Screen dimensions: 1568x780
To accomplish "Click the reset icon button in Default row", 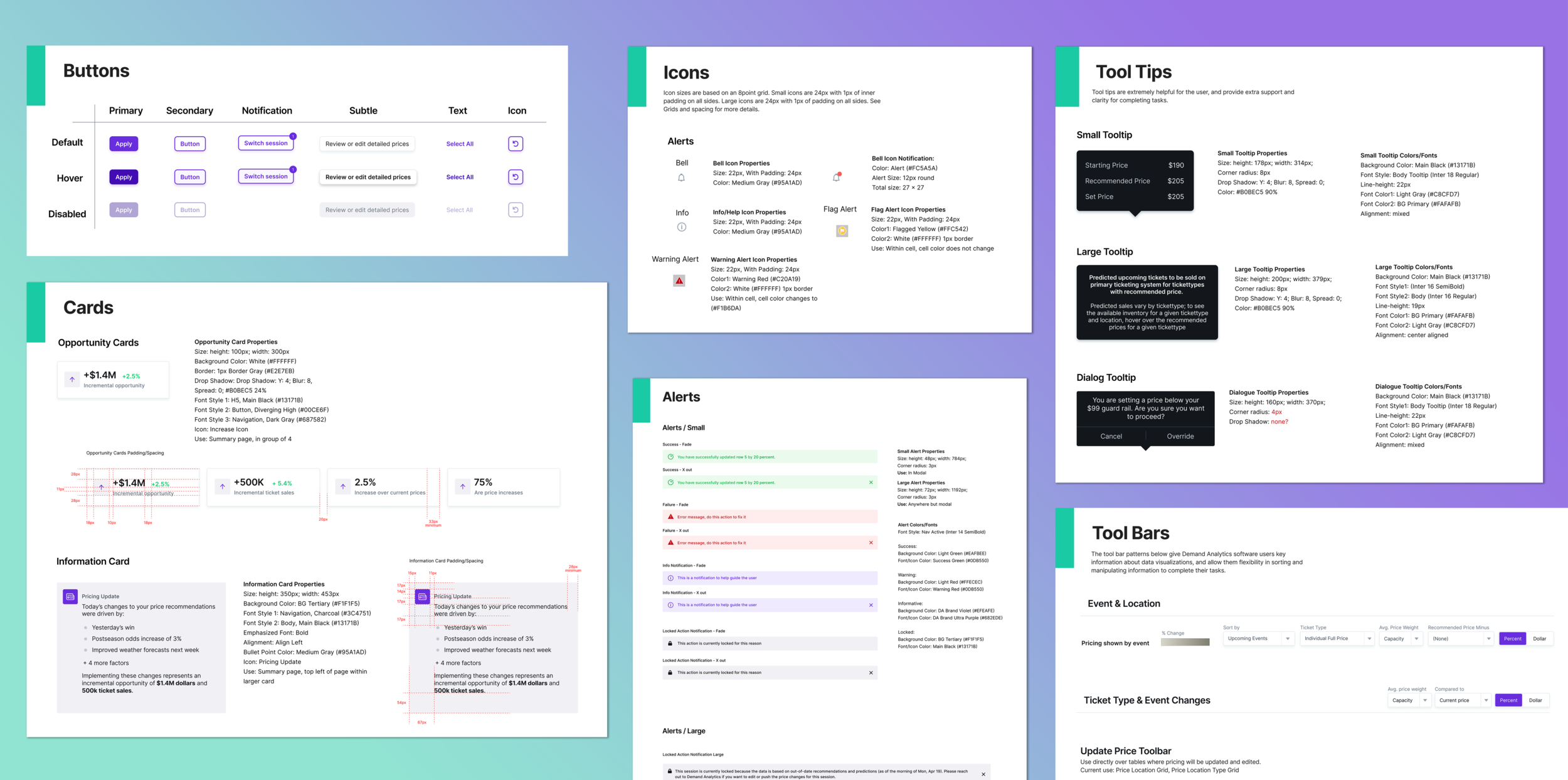I will click(516, 144).
